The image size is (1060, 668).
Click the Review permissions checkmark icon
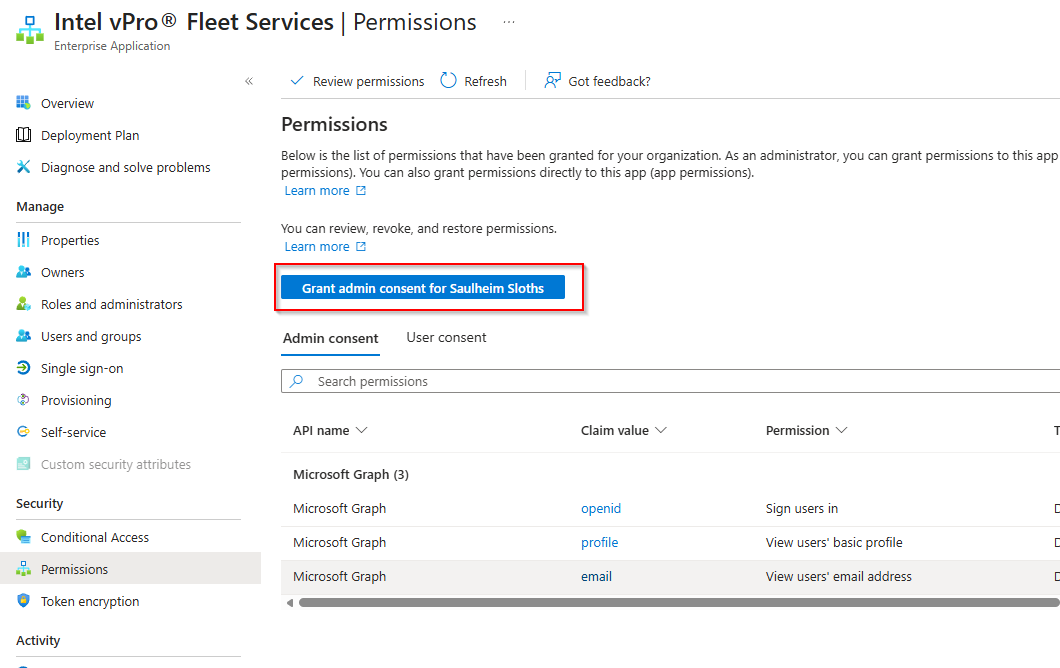[297, 80]
